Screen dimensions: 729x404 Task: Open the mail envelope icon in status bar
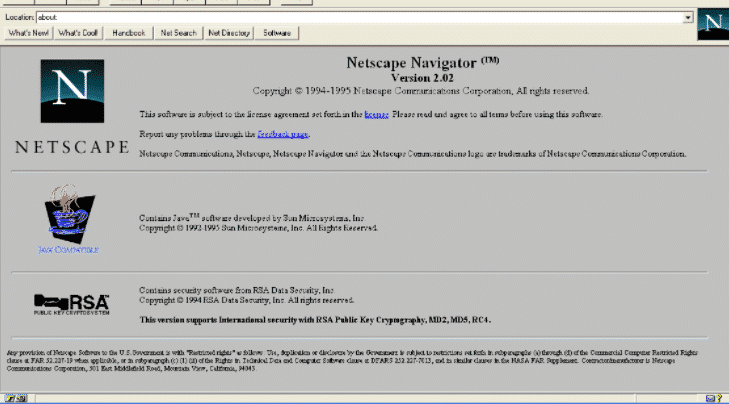(710, 398)
